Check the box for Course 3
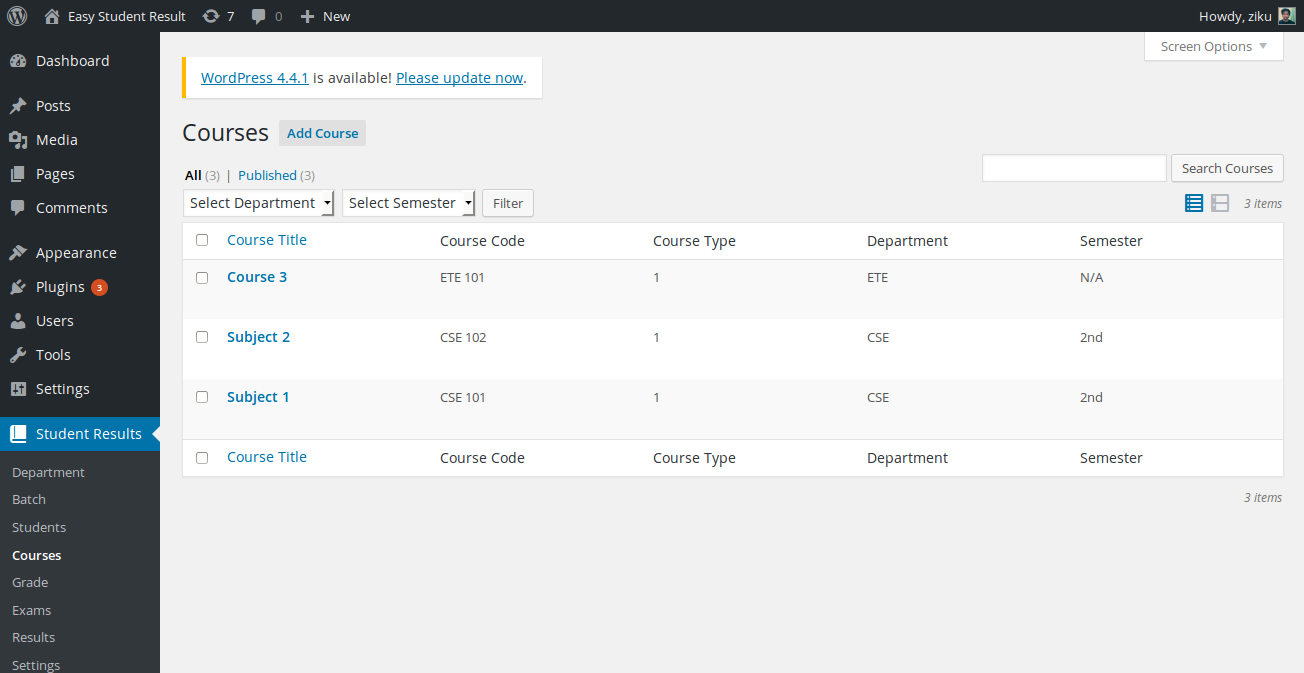 pos(202,277)
